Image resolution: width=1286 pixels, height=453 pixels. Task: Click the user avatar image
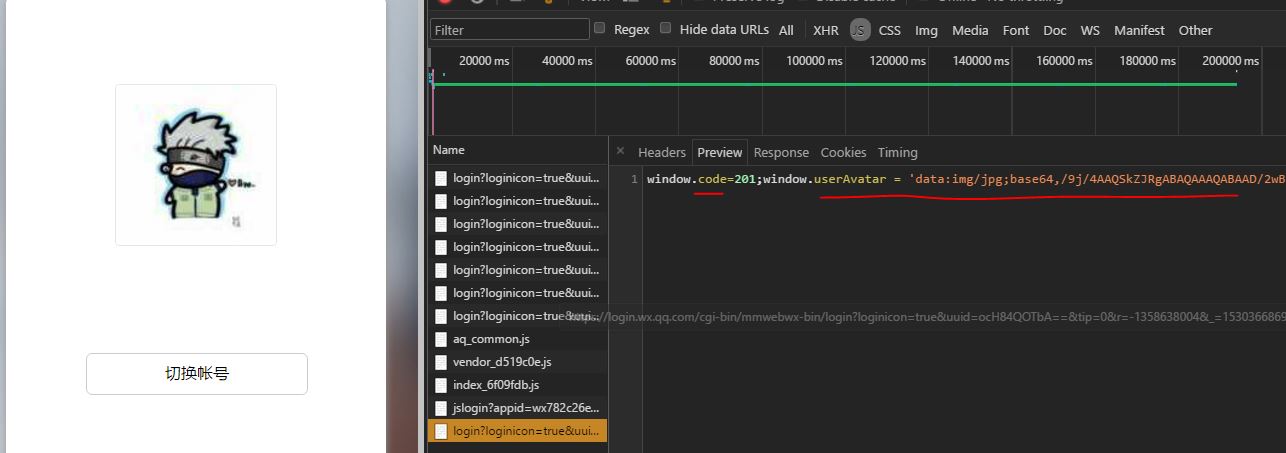[x=196, y=165]
